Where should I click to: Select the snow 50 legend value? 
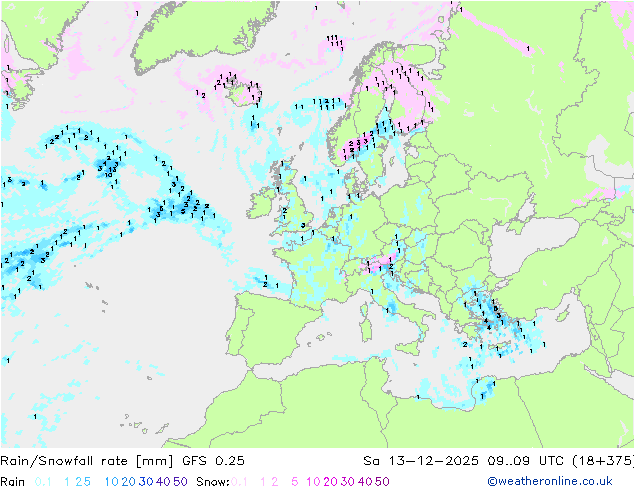pos(382,482)
